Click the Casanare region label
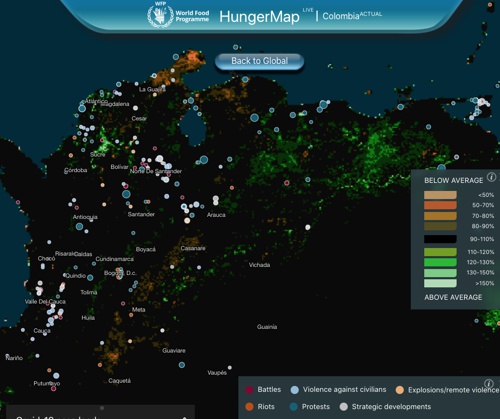 (193, 248)
